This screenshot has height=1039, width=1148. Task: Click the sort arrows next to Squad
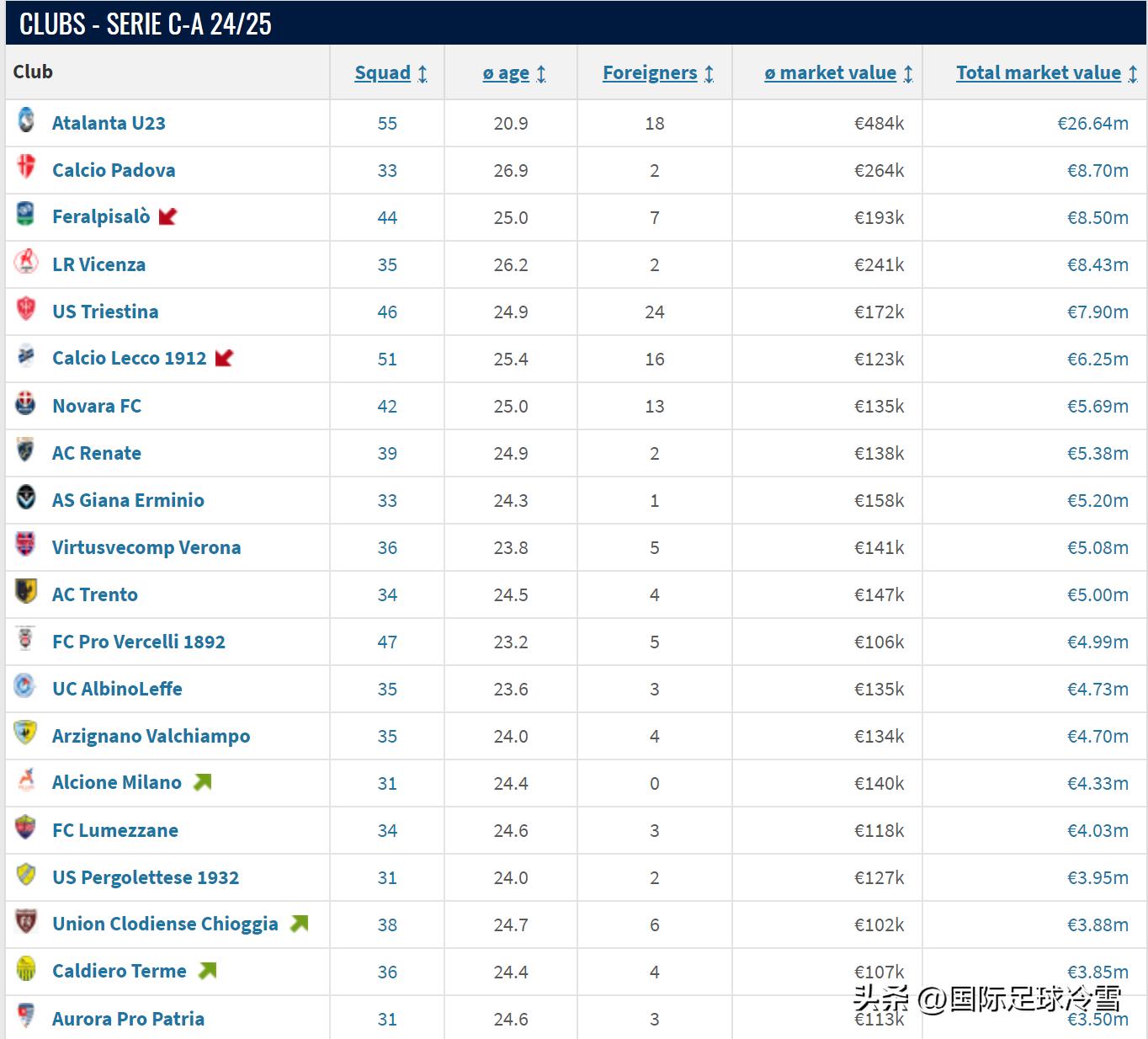point(423,74)
